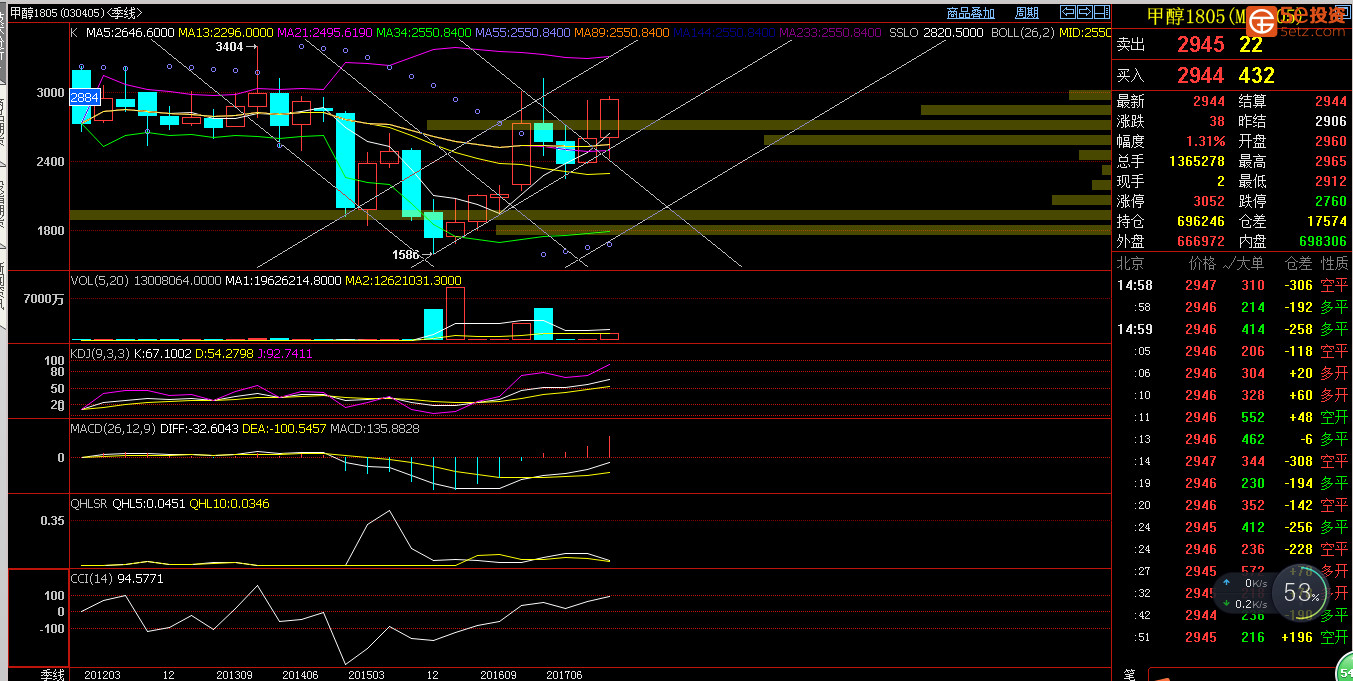
Task: Select the :51 tick row with +196
Action: click(x=1232, y=637)
